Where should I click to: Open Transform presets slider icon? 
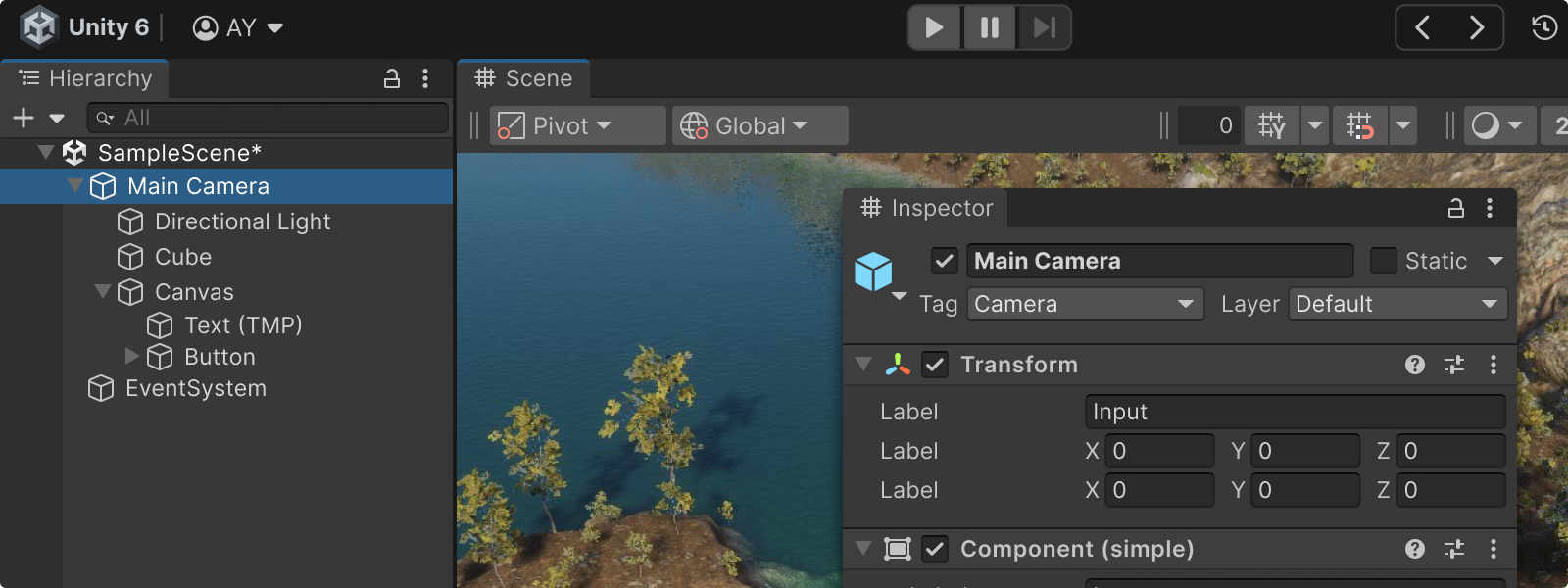pyautogui.click(x=1454, y=365)
